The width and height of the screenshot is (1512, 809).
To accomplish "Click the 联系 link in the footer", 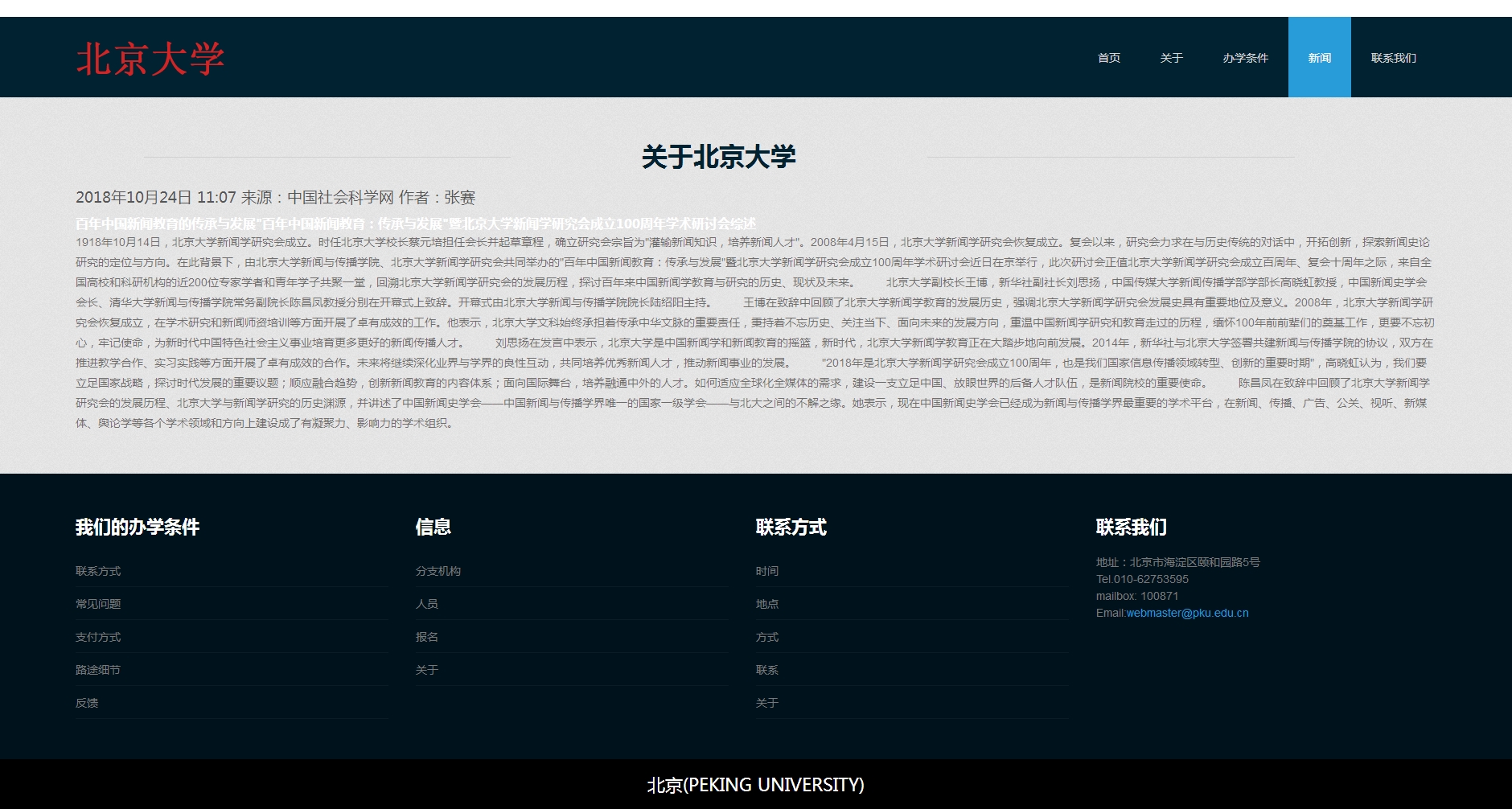I will 767,670.
